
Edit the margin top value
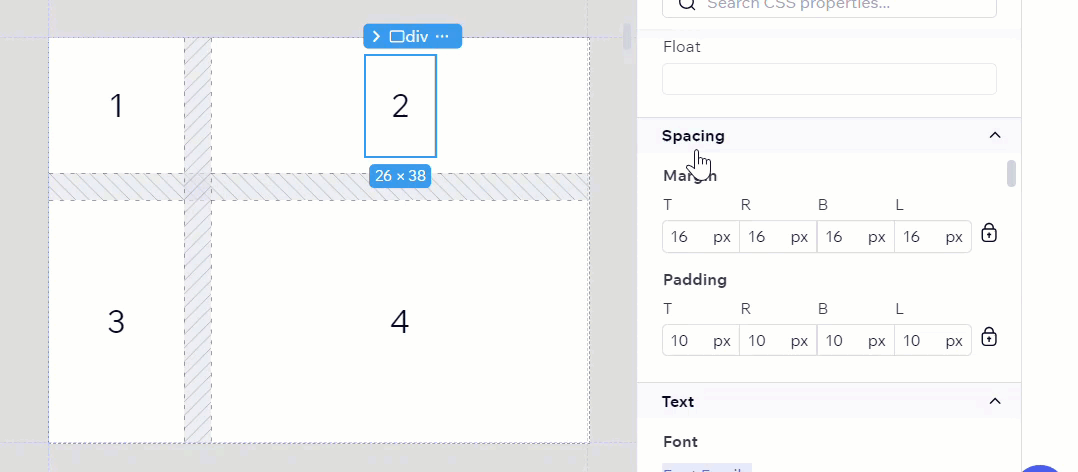681,237
